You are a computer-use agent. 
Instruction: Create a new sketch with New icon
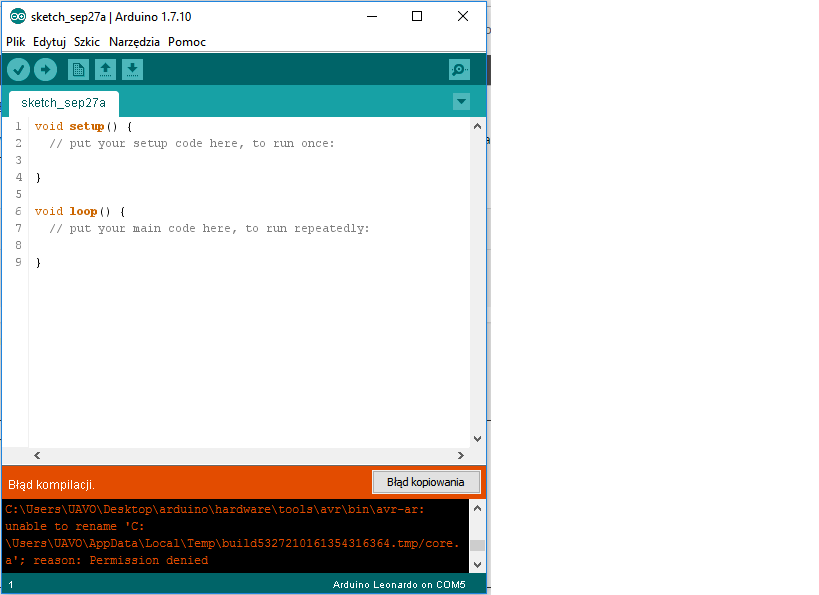pyautogui.click(x=78, y=69)
